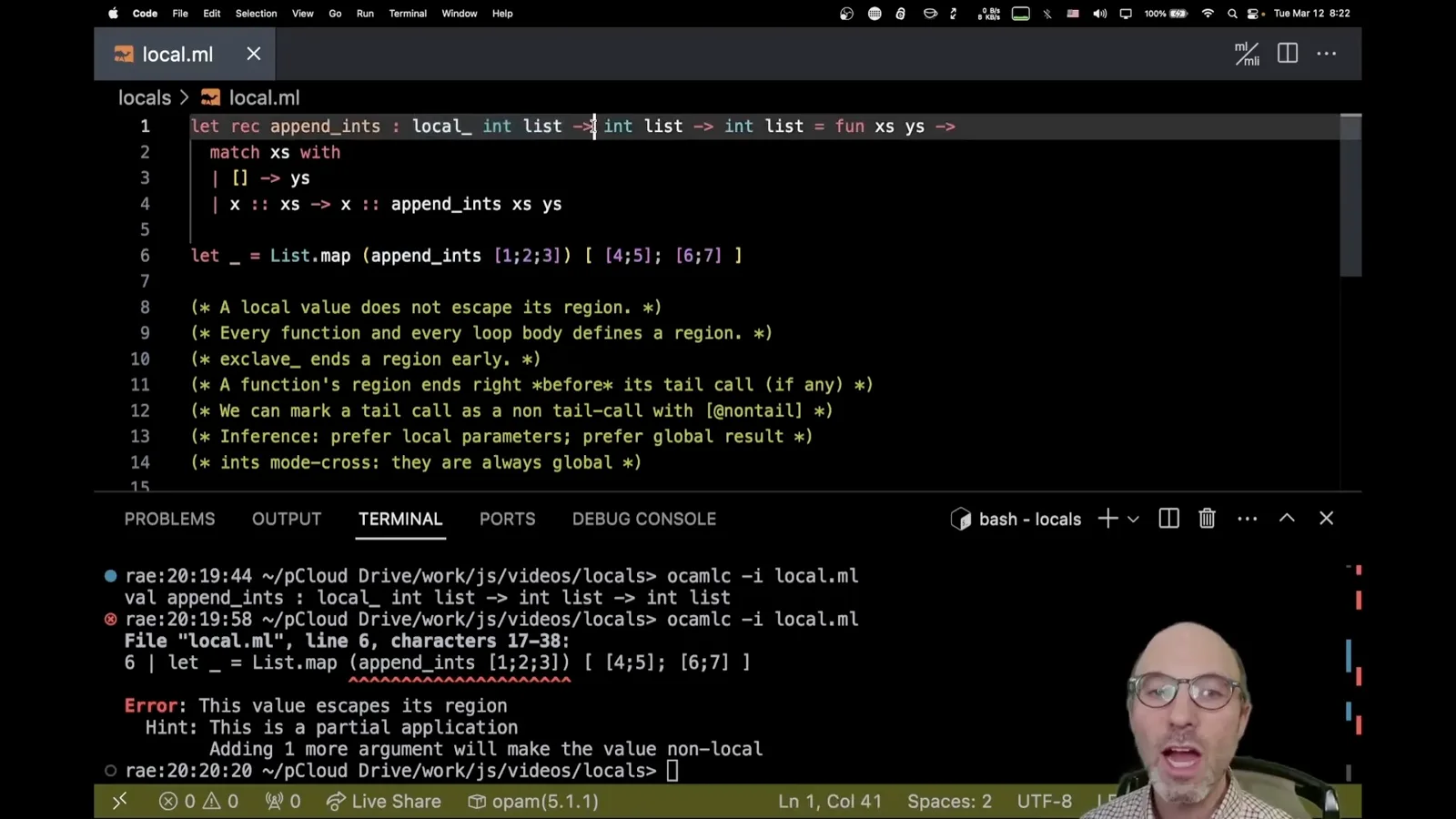Open the Apple menu

(x=113, y=14)
